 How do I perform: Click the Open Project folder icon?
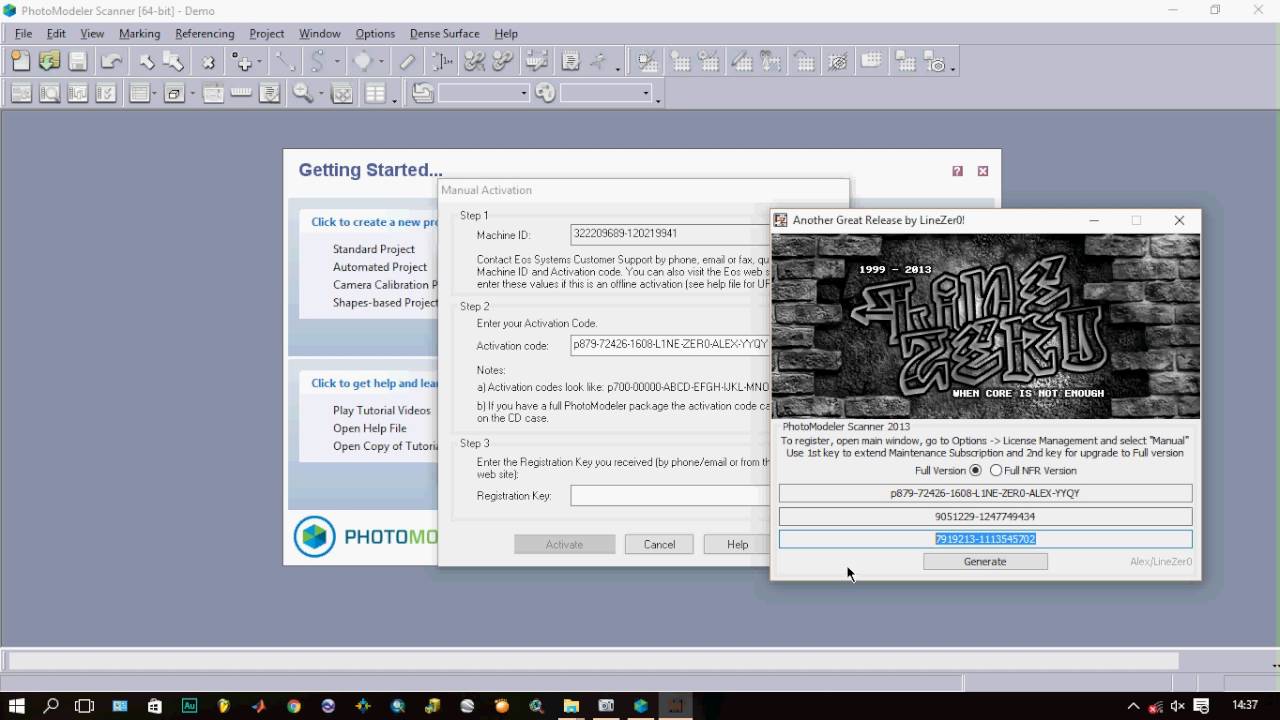click(x=49, y=62)
